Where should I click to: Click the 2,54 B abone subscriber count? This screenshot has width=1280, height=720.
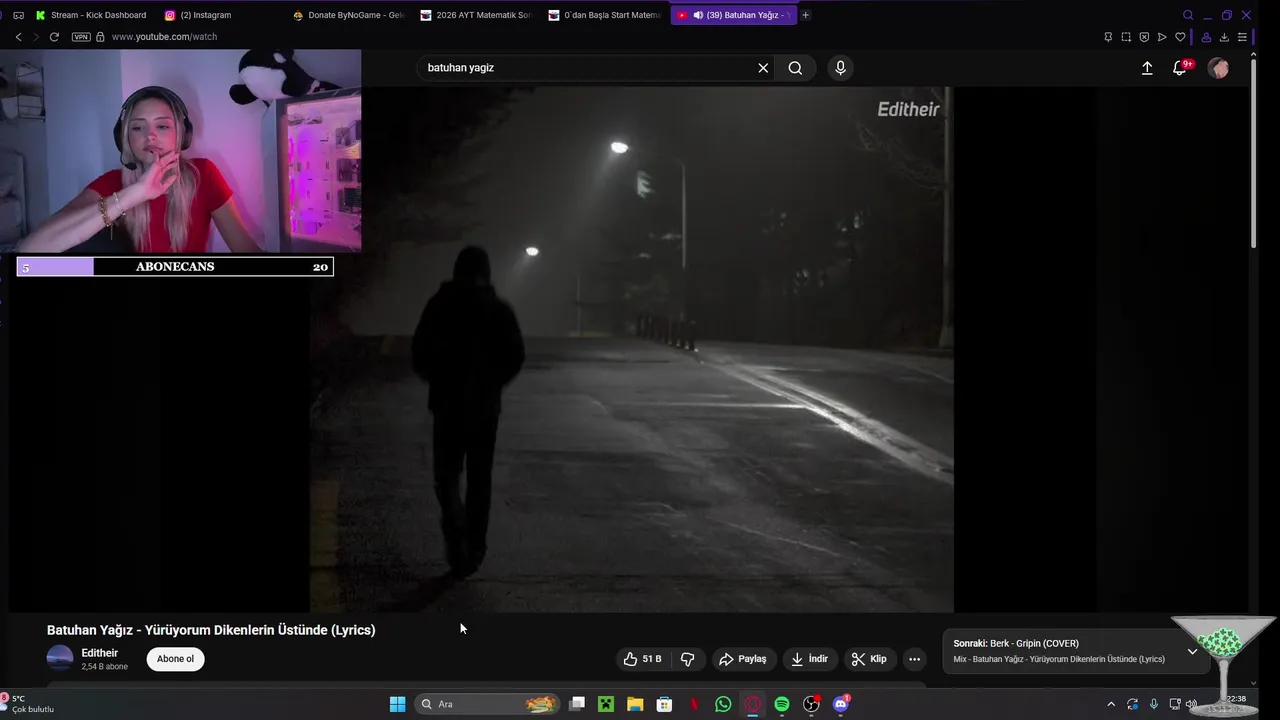coord(104,666)
